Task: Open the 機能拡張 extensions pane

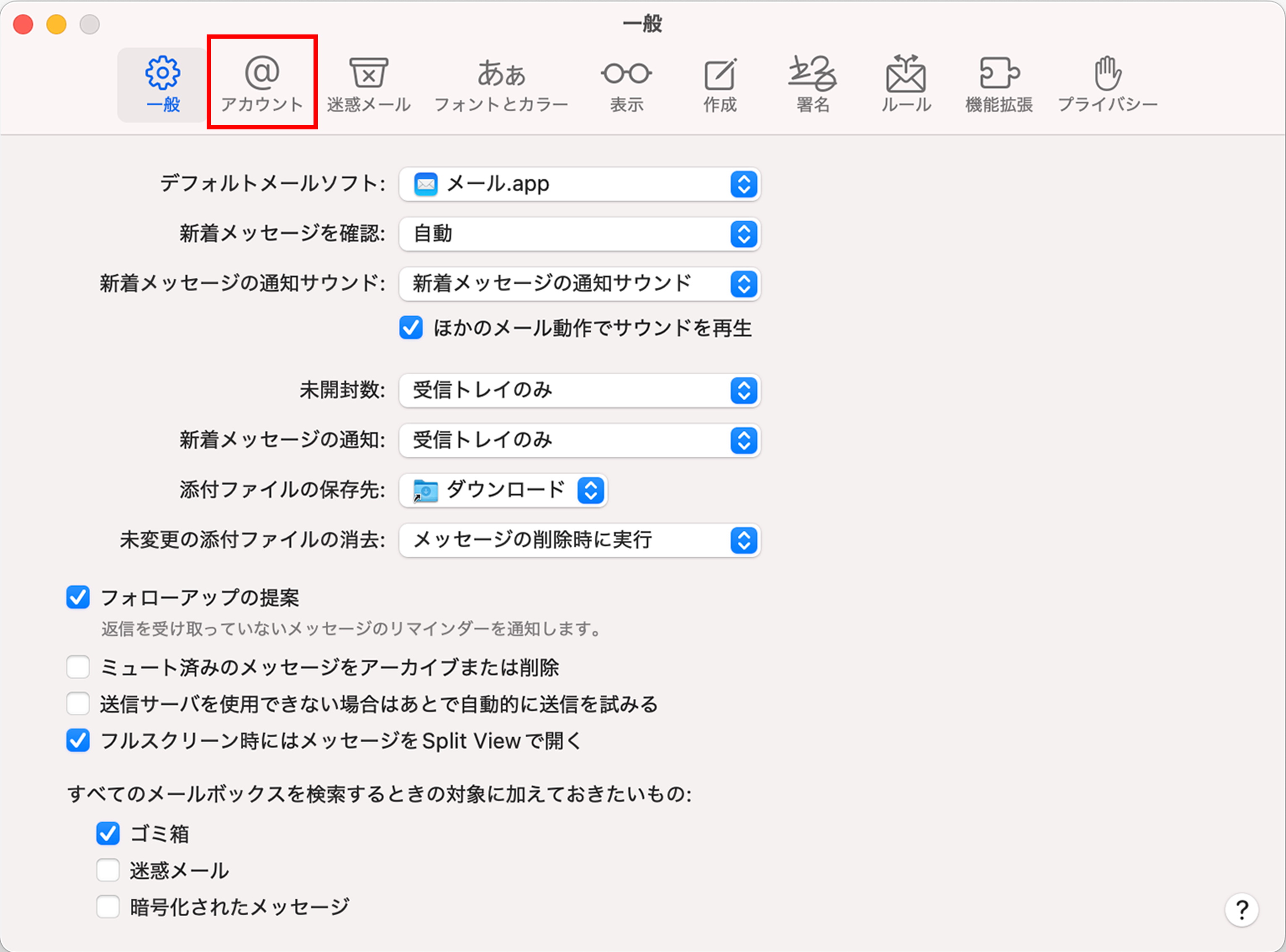Action: tap(999, 85)
